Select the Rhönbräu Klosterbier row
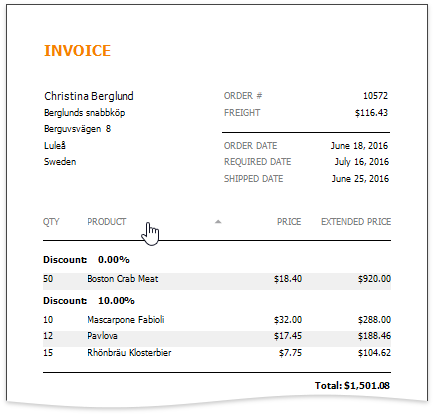 pos(217,353)
